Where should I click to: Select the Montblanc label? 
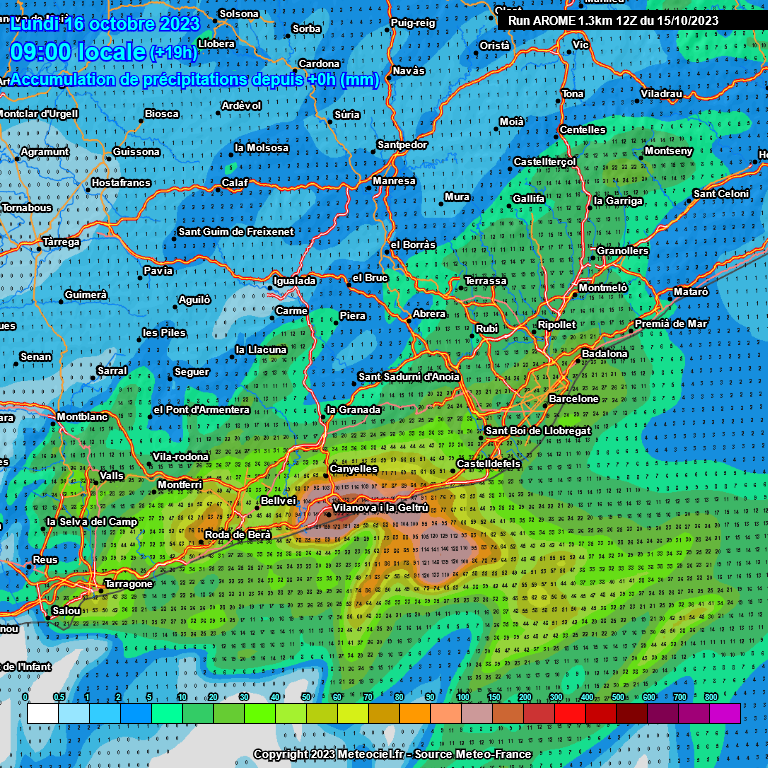(82, 417)
